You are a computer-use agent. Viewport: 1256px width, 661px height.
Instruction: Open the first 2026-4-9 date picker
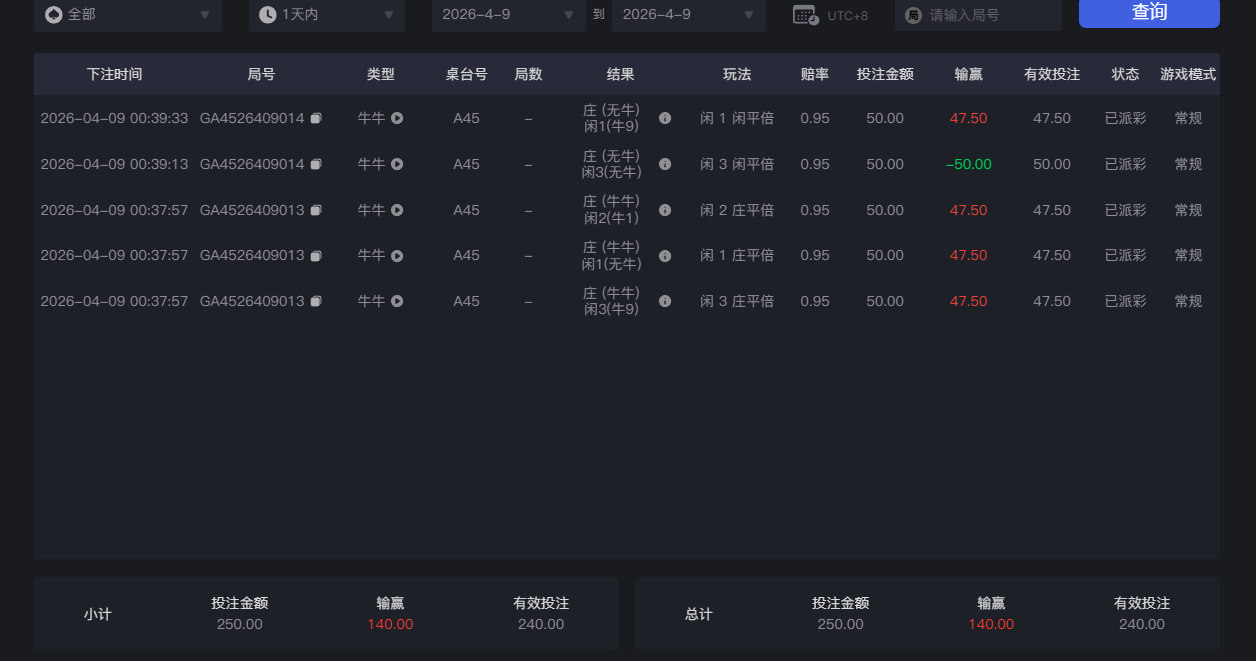(508, 15)
